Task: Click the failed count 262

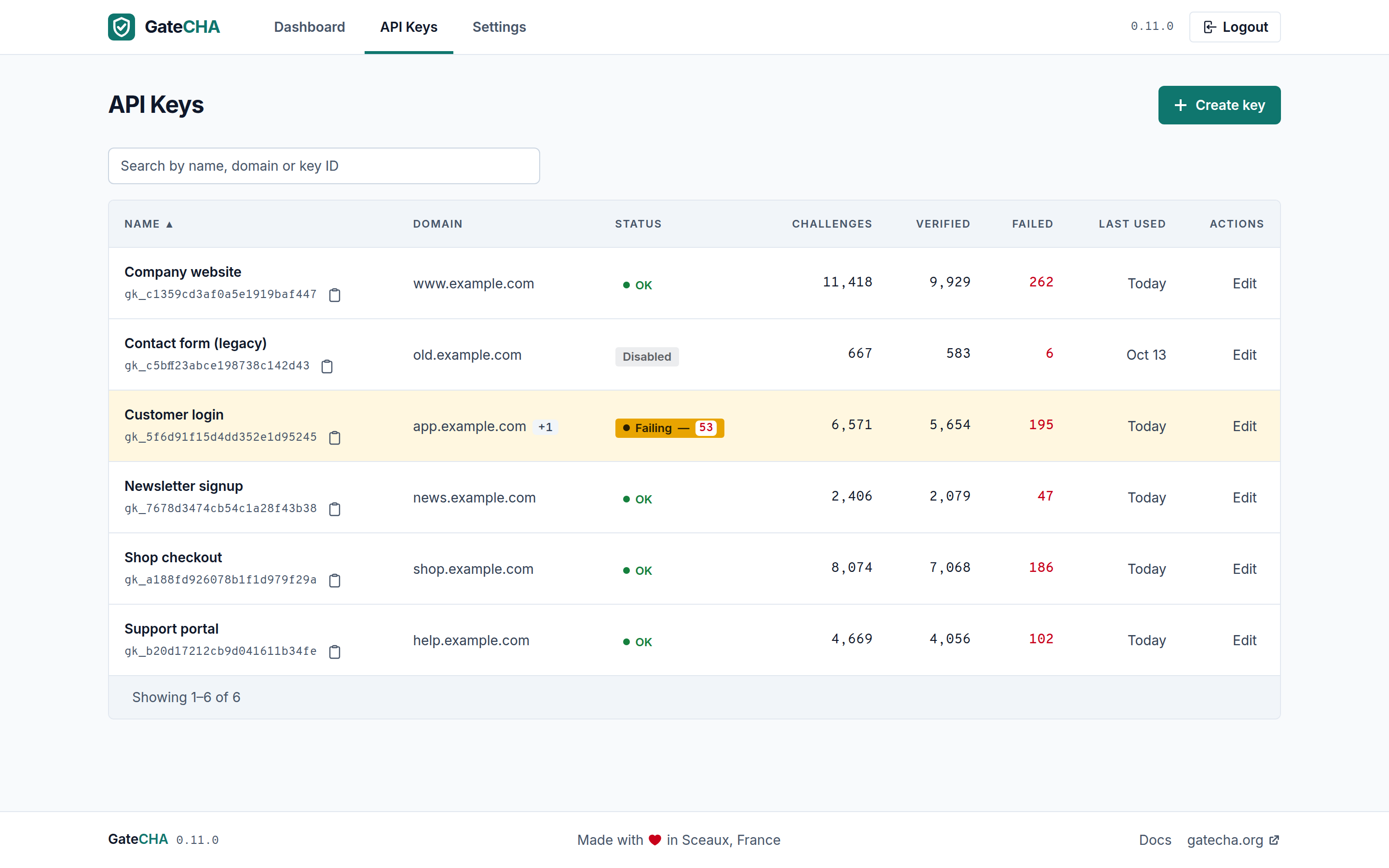Action: [1041, 282]
